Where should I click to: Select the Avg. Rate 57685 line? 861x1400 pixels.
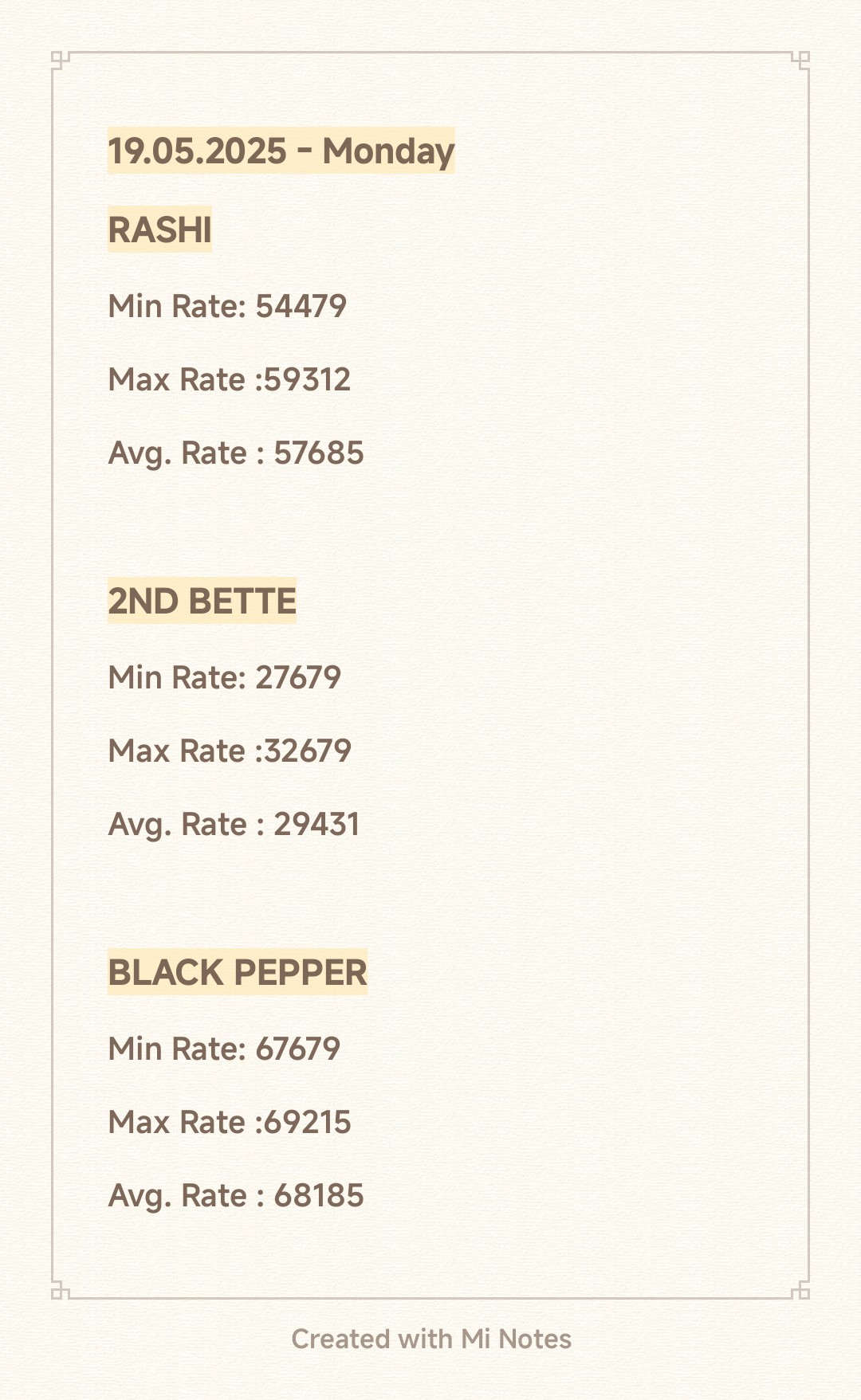point(235,453)
